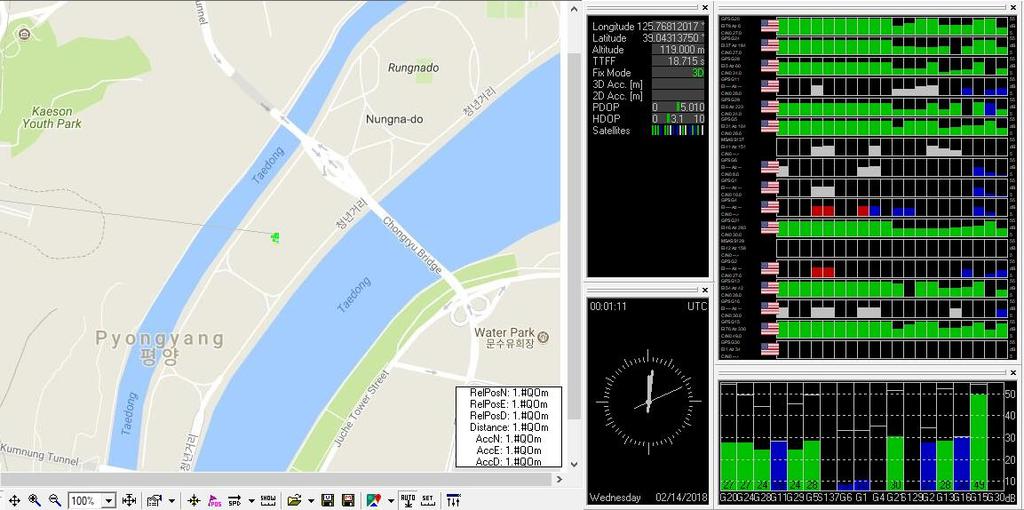The height and width of the screenshot is (510, 1024).
Task: Click the AccD readout line
Action: pos(509,462)
